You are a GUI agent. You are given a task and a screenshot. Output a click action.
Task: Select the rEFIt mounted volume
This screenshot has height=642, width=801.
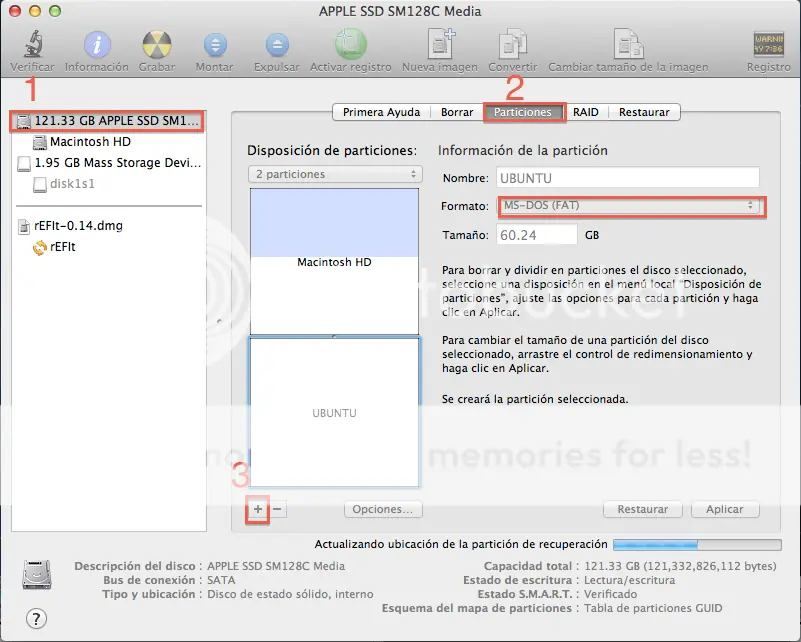tap(54, 247)
